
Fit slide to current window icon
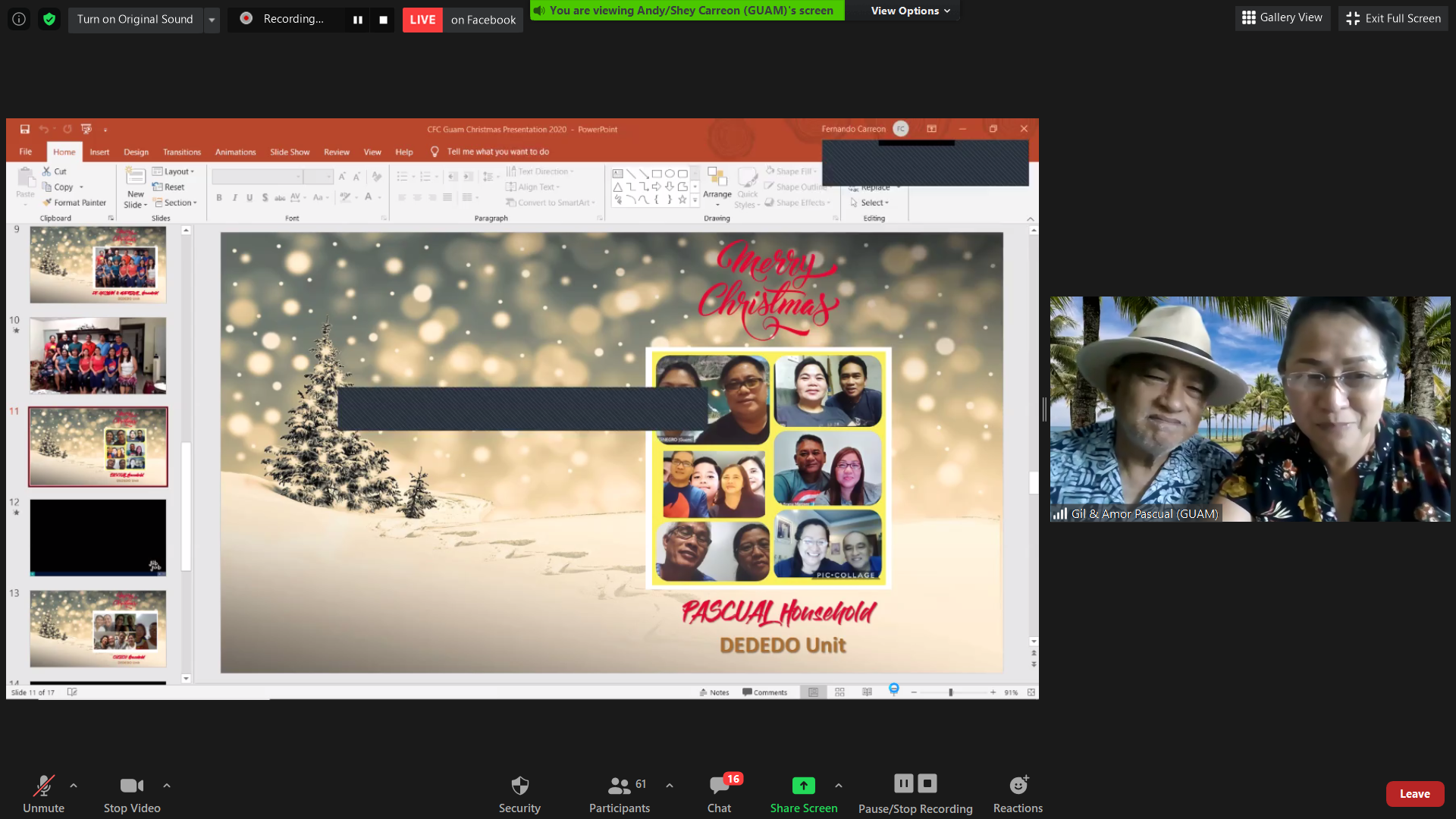[1031, 692]
